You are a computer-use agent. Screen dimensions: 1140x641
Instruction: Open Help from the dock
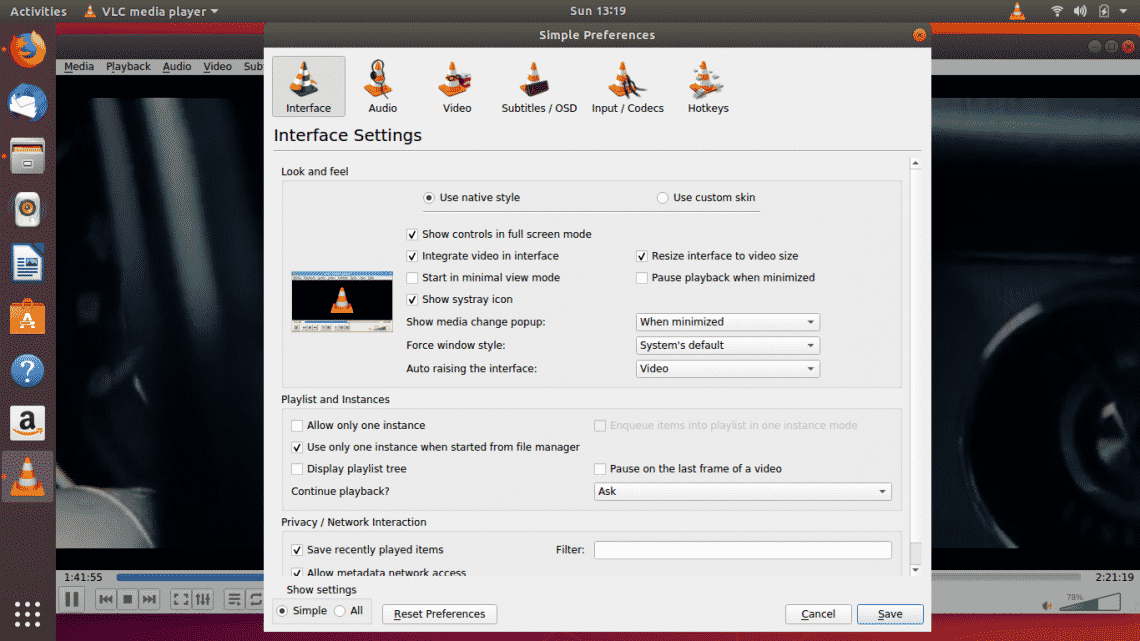(28, 370)
